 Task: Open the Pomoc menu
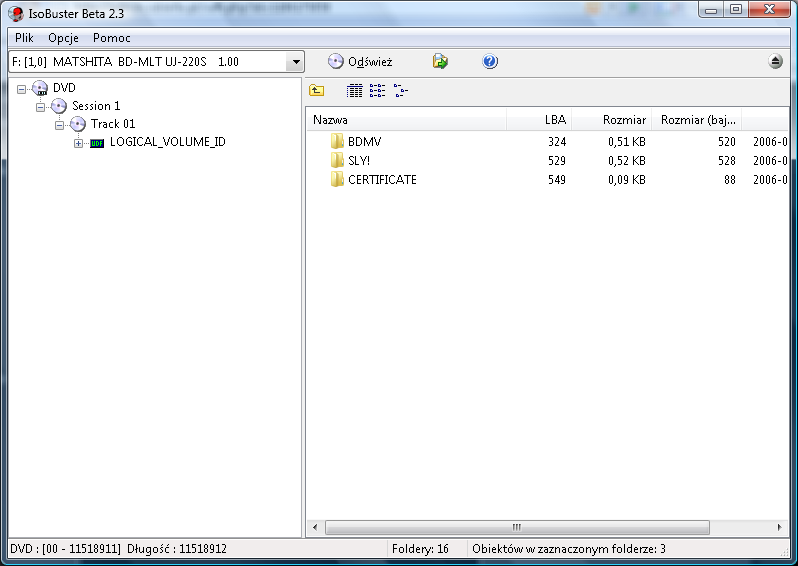click(x=111, y=38)
